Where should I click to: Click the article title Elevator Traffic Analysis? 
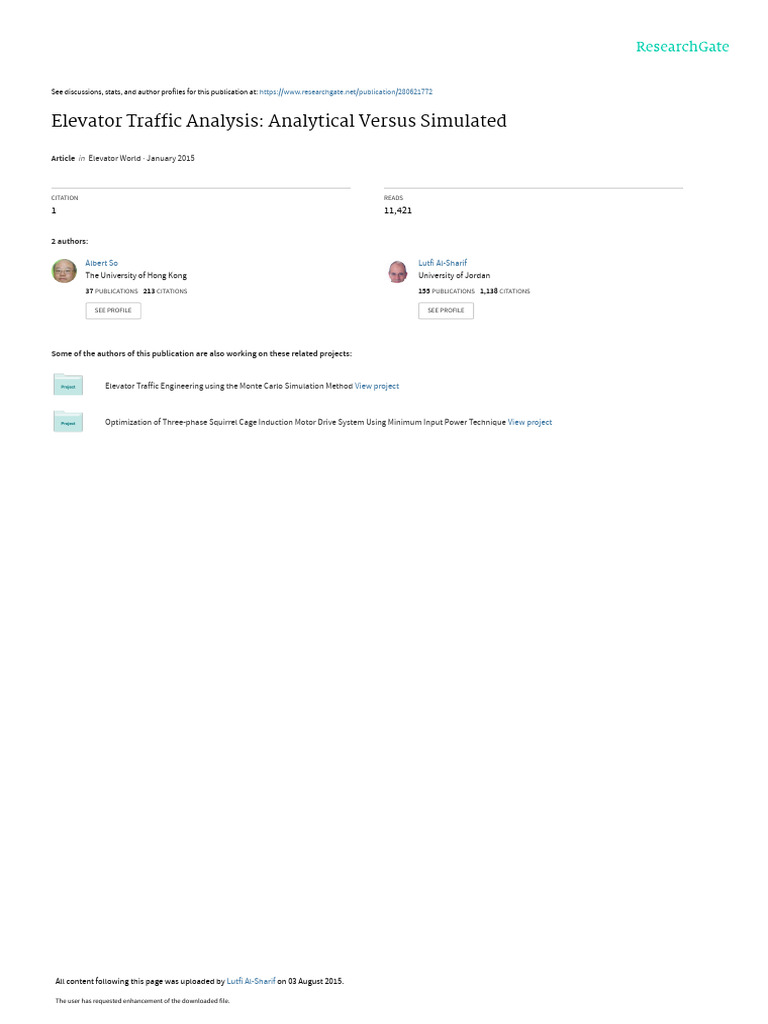coord(279,121)
